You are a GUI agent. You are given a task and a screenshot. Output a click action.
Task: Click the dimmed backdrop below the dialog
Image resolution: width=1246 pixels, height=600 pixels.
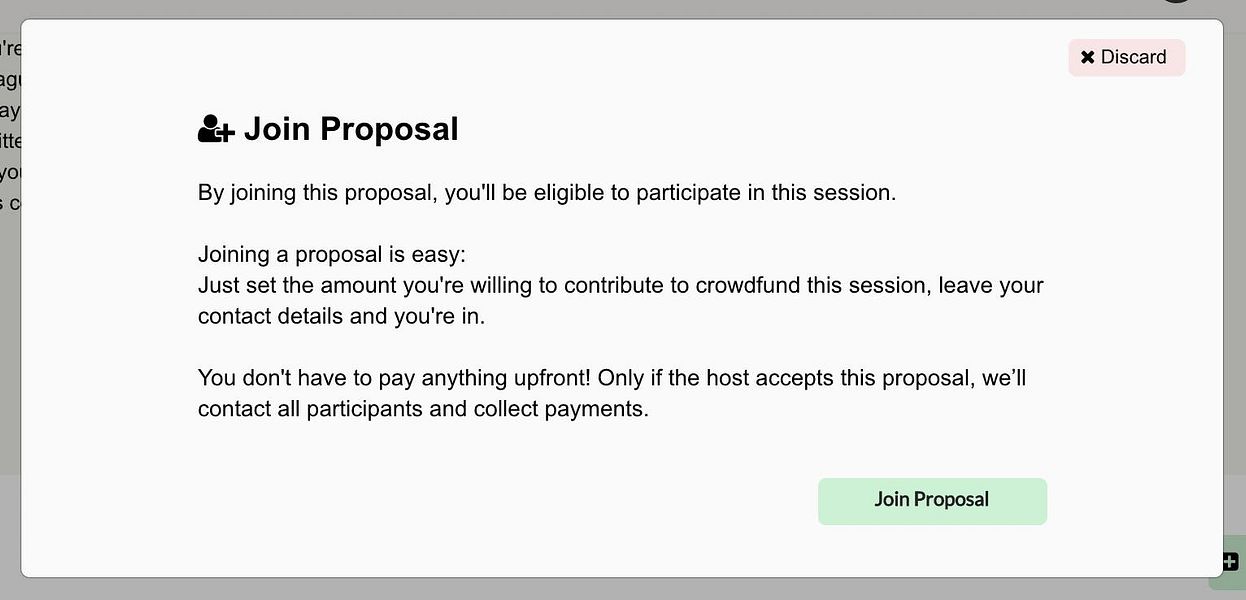click(600, 589)
